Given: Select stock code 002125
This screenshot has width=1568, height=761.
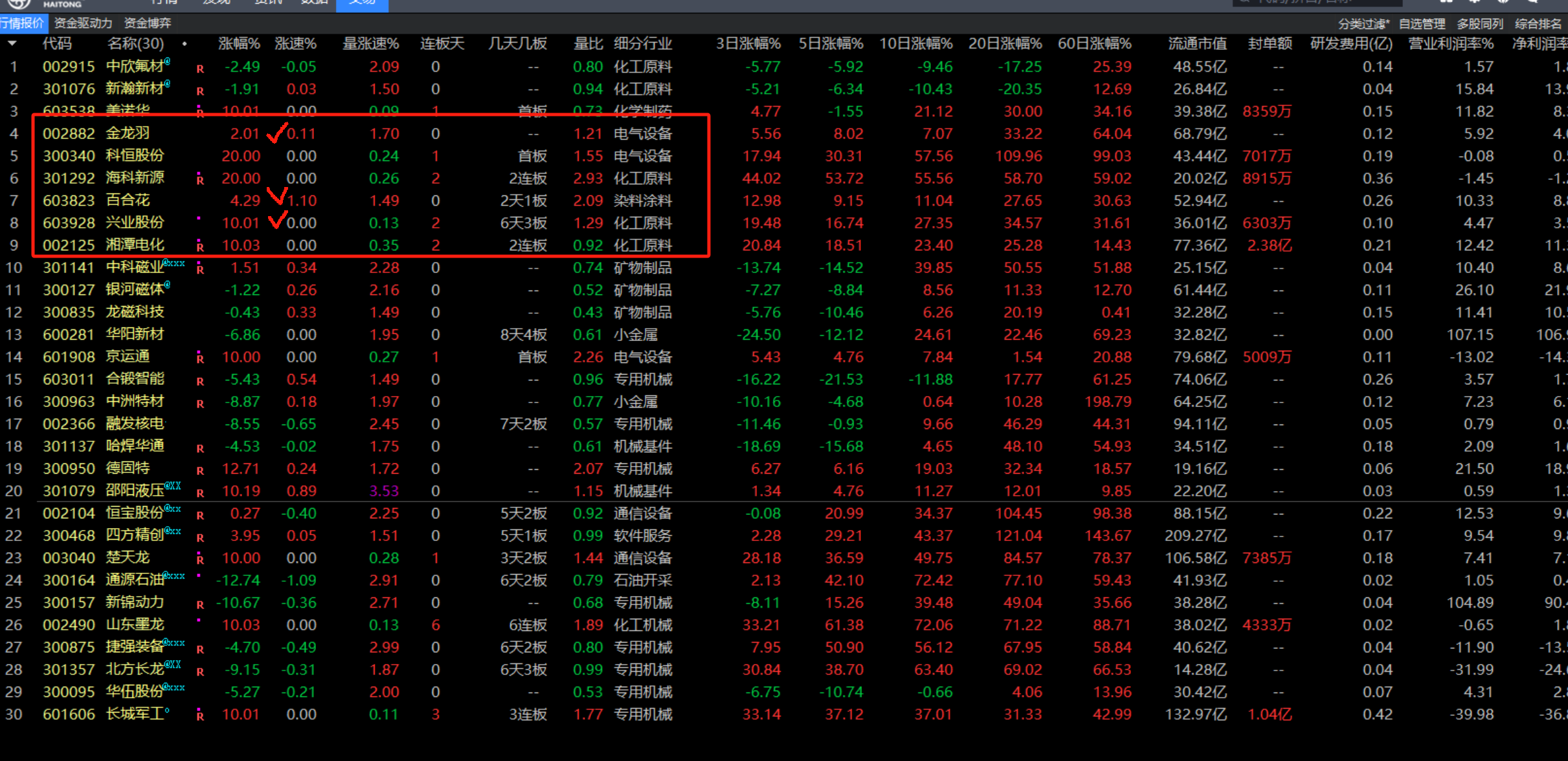Looking at the screenshot, I should point(69,245).
